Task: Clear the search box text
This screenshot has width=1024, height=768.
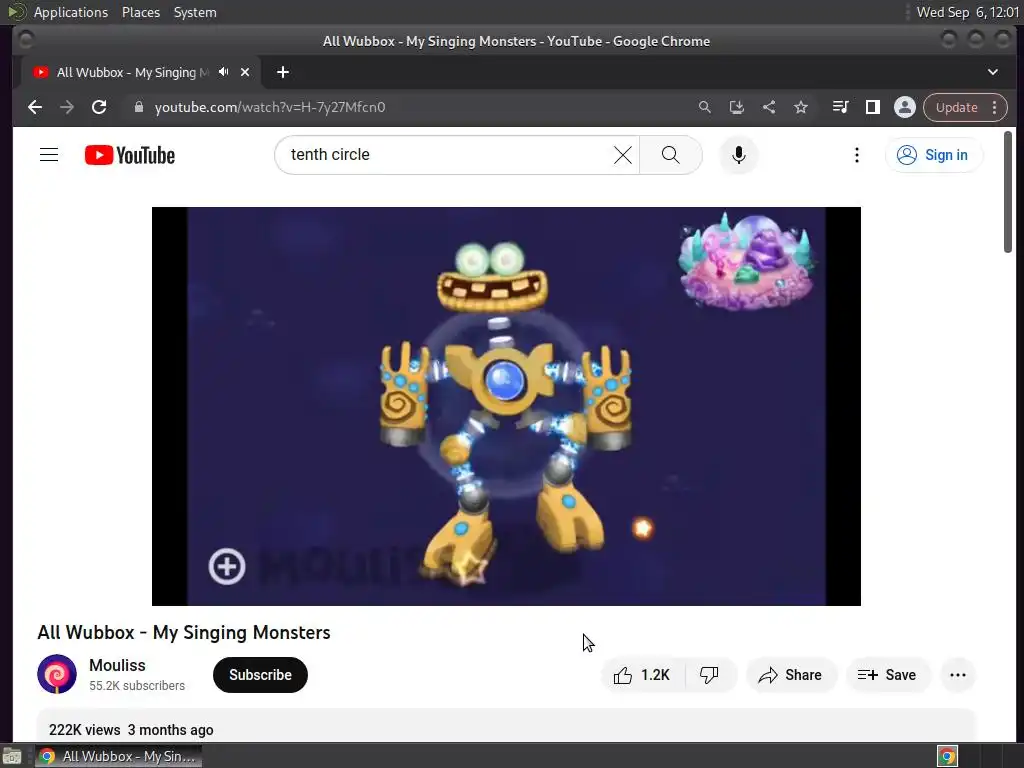Action: (623, 155)
